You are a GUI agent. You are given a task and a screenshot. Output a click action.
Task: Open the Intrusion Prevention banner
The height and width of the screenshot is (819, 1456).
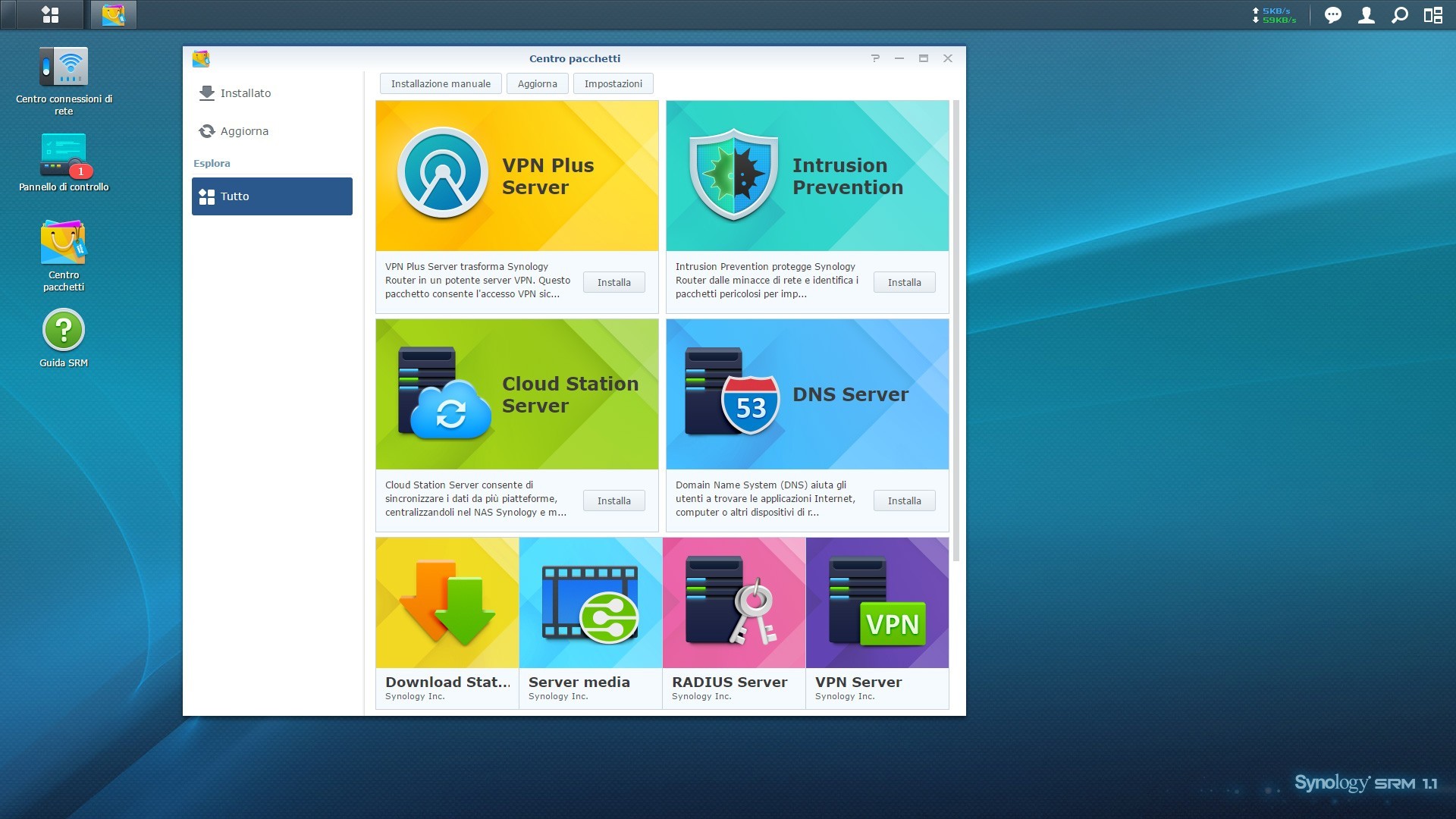[x=807, y=176]
